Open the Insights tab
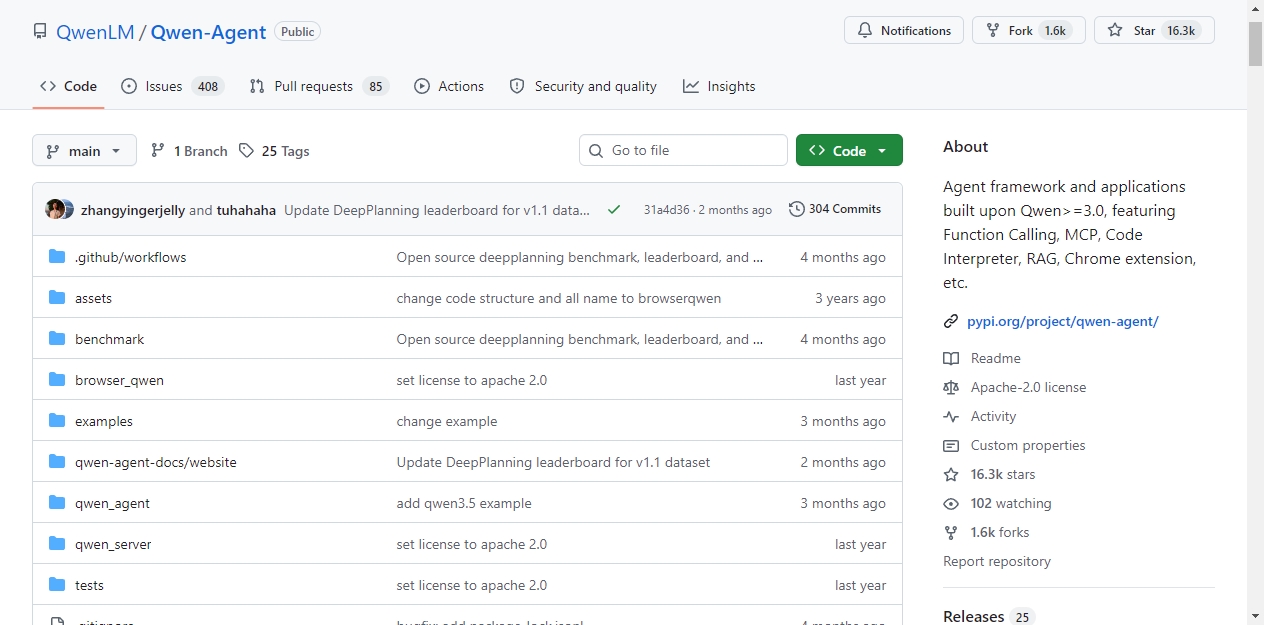 (719, 86)
